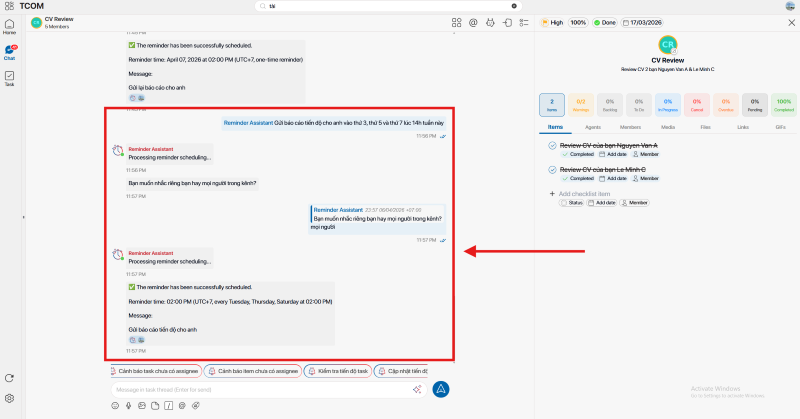Image resolution: width=800 pixels, height=419 pixels.
Task: Switch to the Links tab
Action: click(x=743, y=127)
